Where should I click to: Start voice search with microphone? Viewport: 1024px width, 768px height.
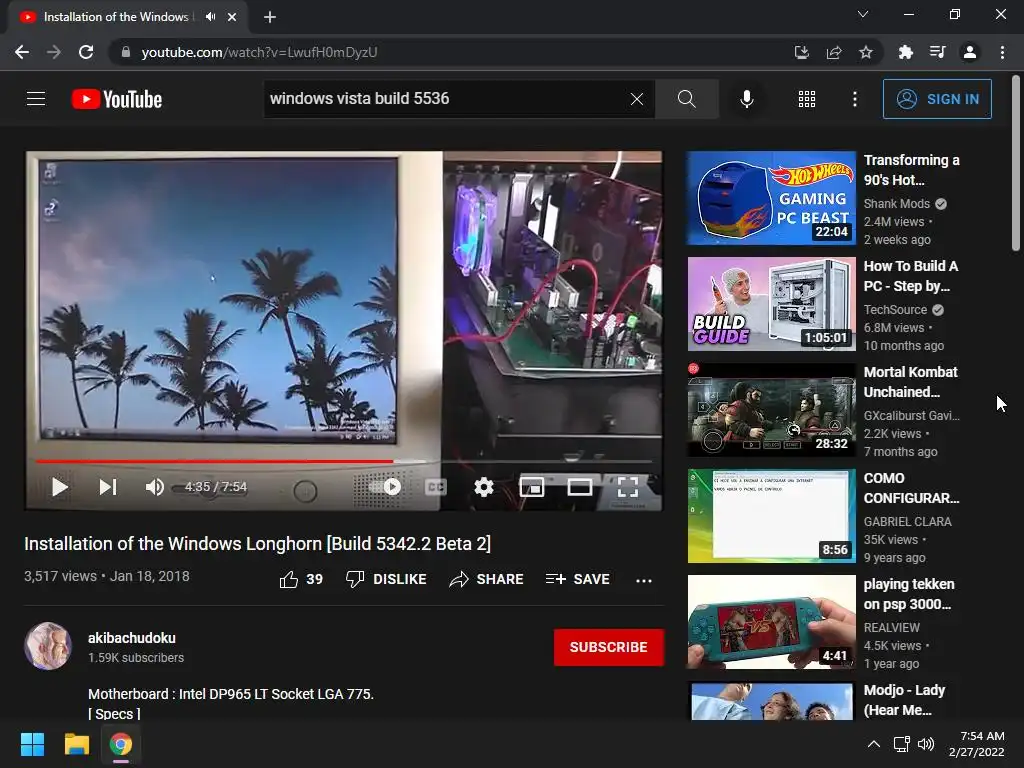point(746,99)
